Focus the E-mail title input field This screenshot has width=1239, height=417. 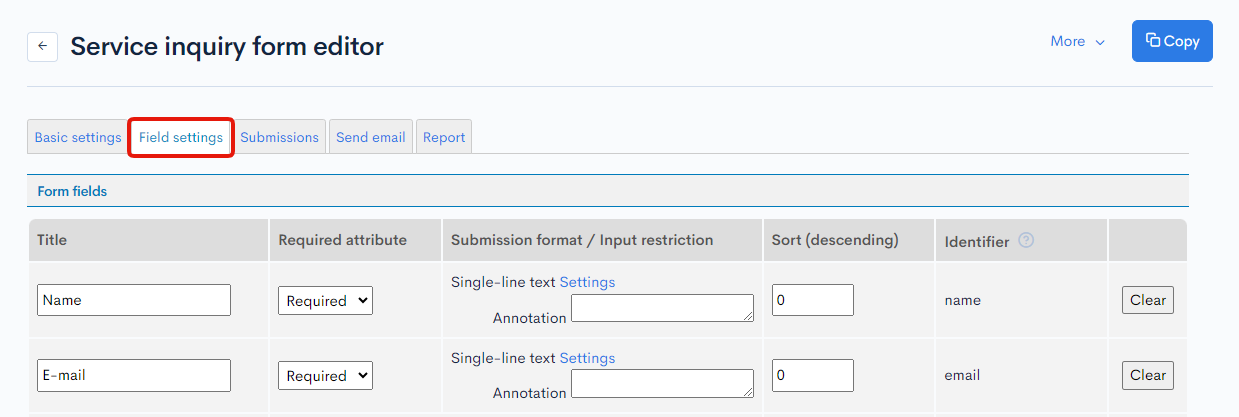(x=134, y=376)
